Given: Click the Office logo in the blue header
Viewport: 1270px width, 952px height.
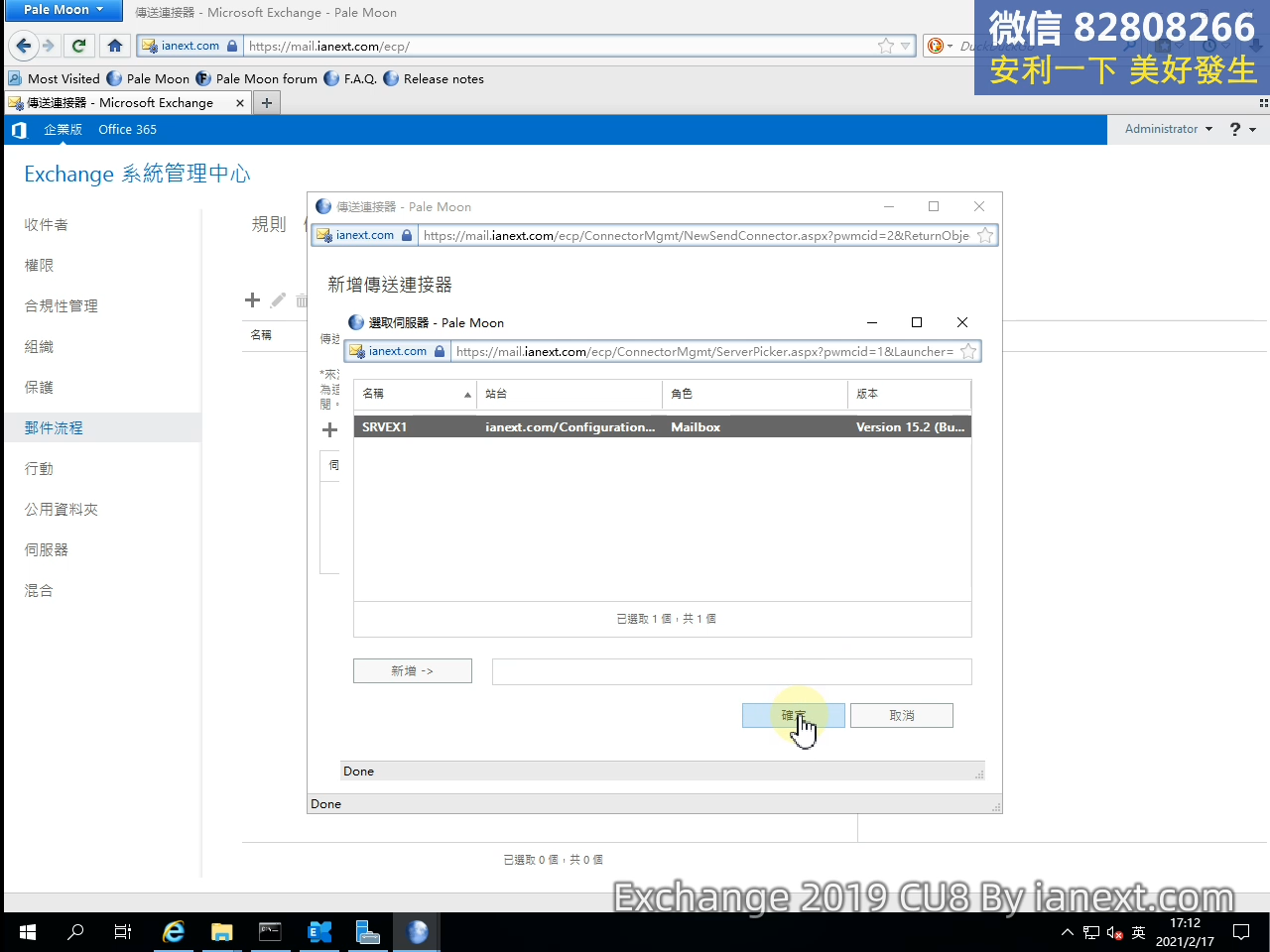Looking at the screenshot, I should 19,130.
